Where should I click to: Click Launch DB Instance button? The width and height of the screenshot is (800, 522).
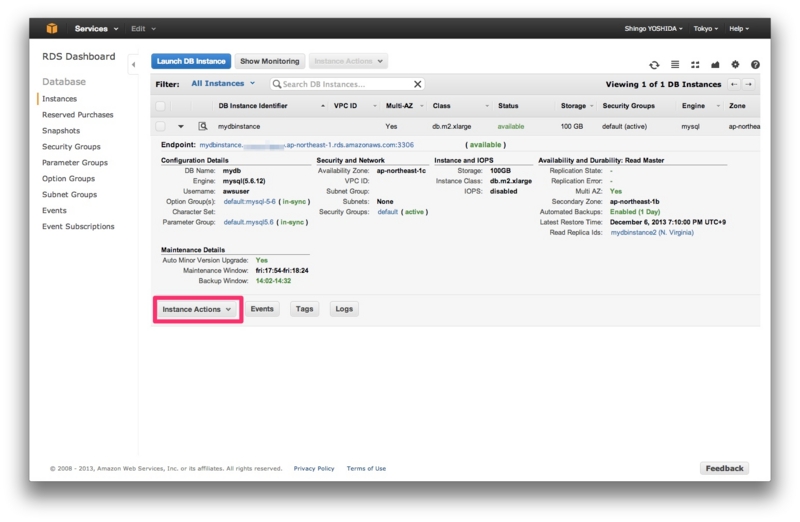pyautogui.click(x=191, y=61)
